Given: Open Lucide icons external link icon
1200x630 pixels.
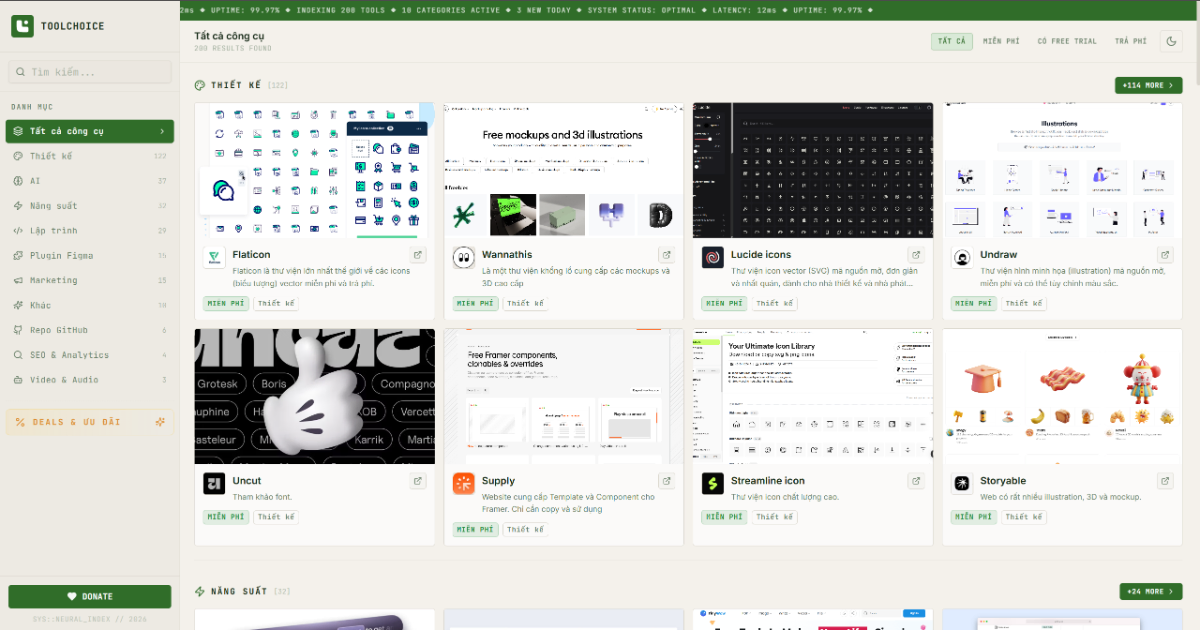Looking at the screenshot, I should (916, 255).
